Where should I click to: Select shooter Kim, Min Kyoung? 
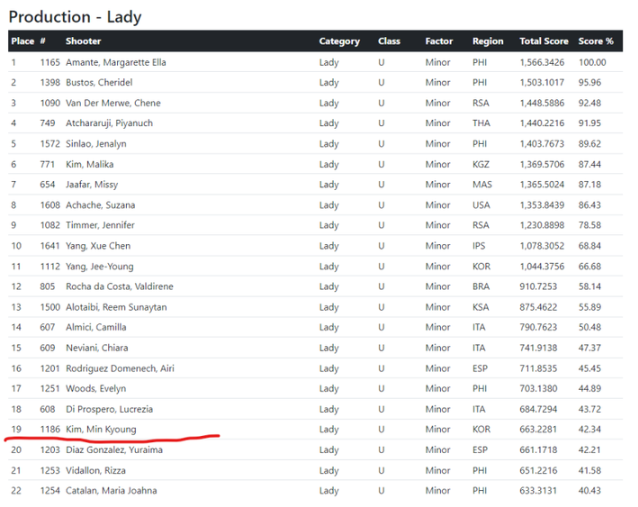click(101, 429)
